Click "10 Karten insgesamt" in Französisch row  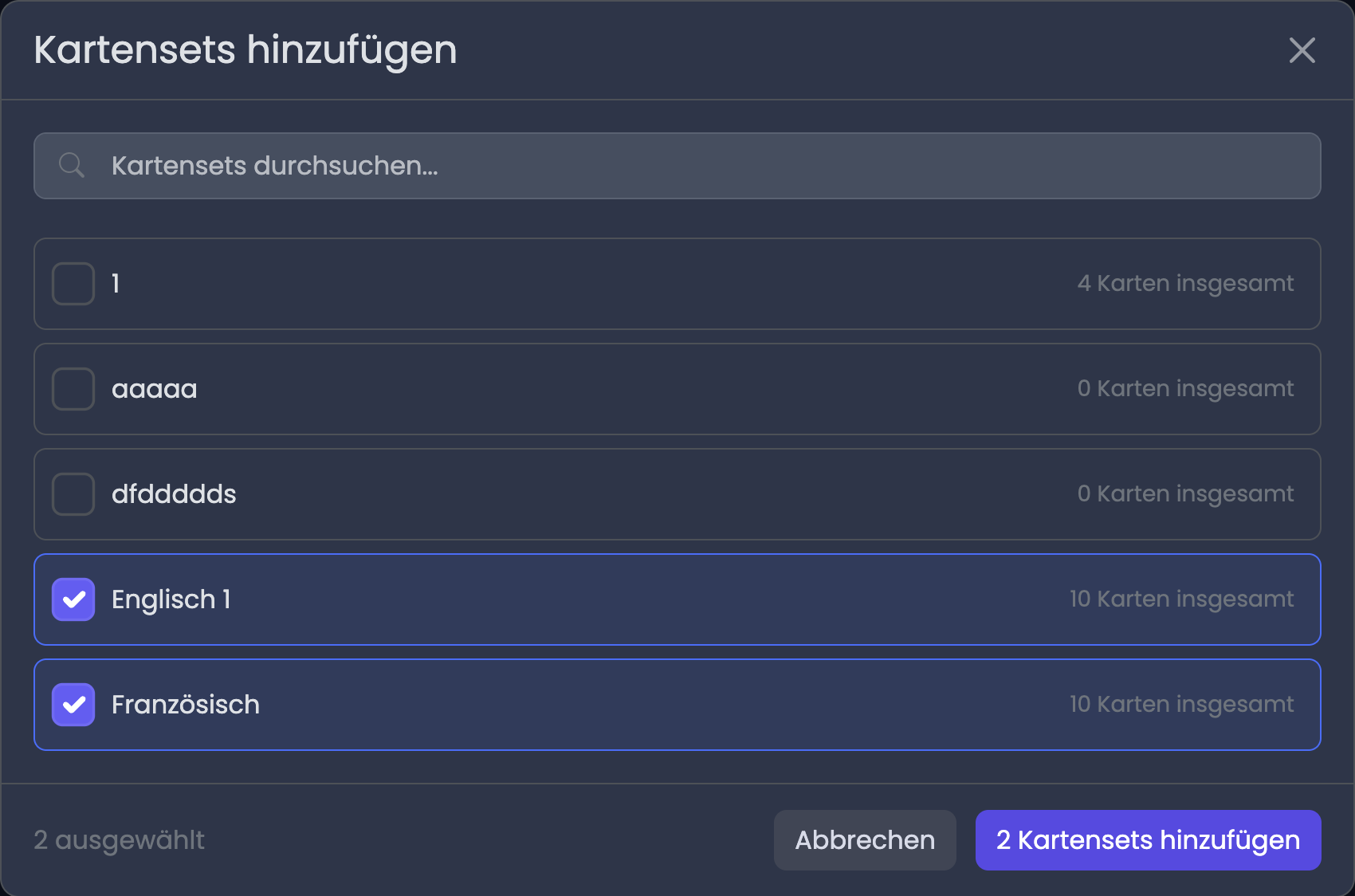[x=1181, y=705]
